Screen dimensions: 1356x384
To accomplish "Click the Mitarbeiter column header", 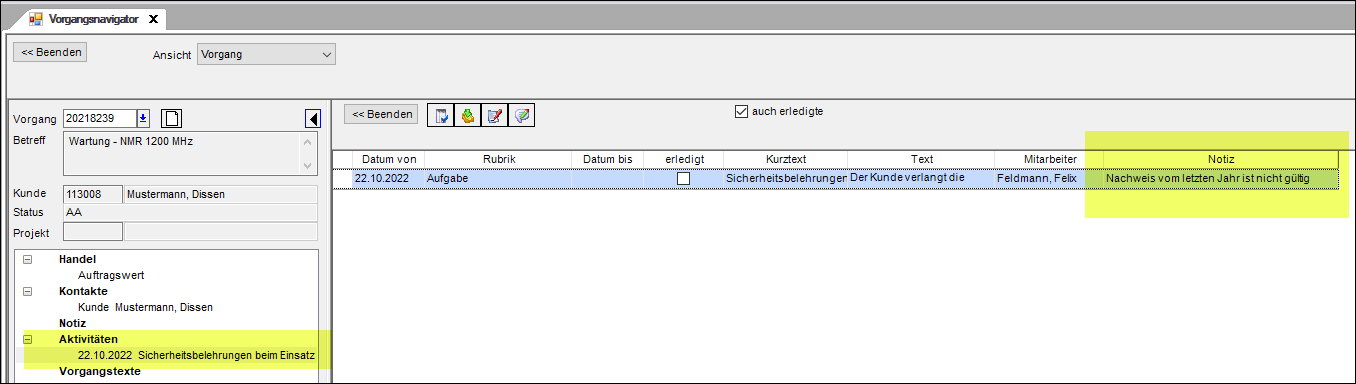I will (x=1049, y=159).
